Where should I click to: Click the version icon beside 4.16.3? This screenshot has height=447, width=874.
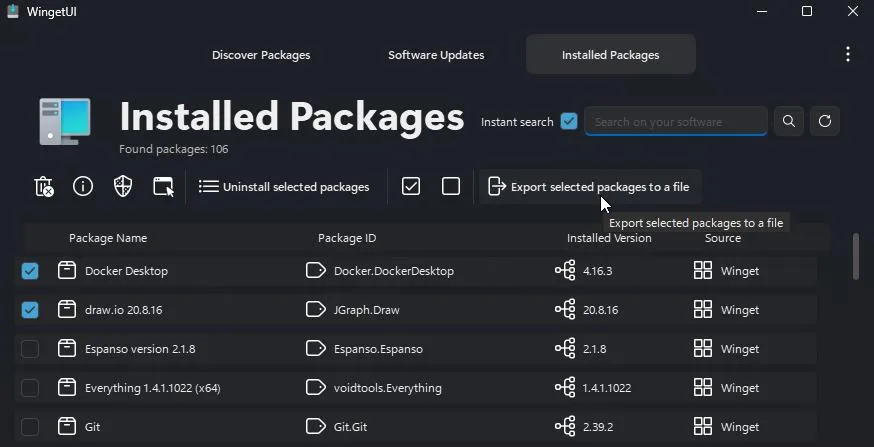coord(565,271)
